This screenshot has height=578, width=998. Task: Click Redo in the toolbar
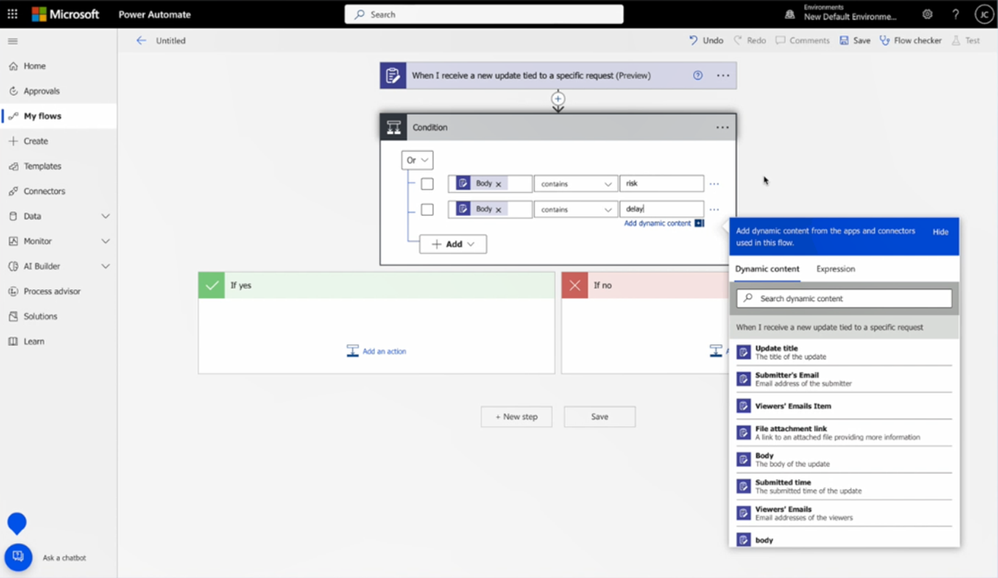tap(750, 41)
